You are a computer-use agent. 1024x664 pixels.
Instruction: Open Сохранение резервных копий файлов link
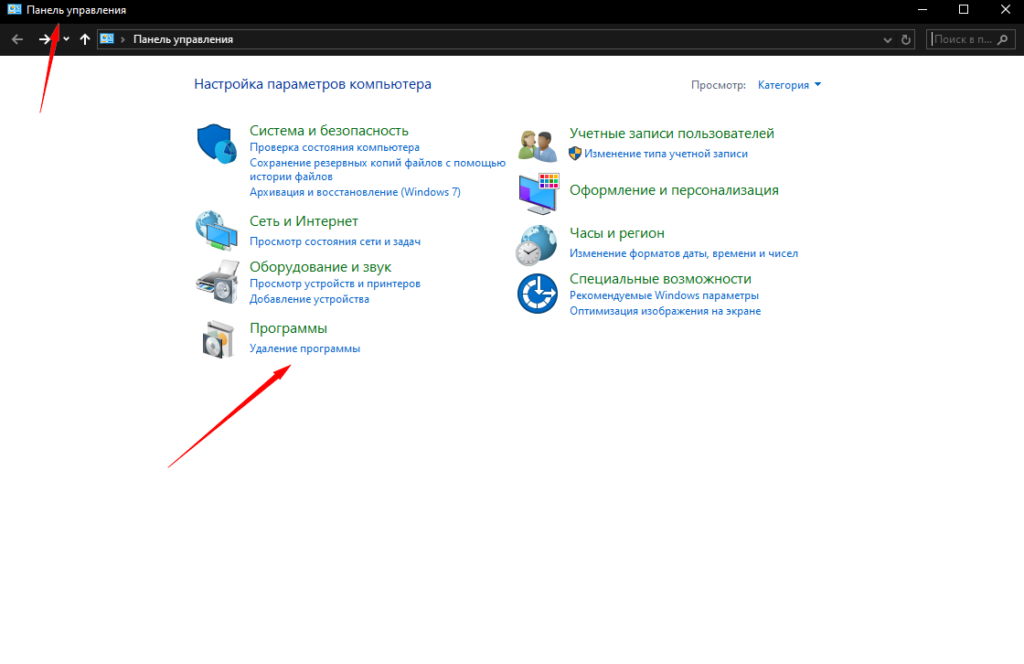(x=377, y=170)
